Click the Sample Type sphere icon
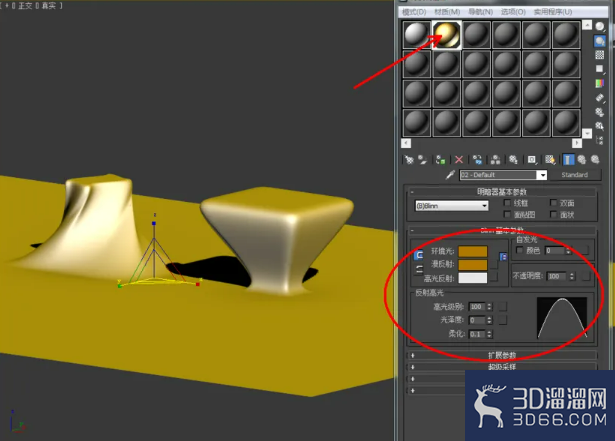 click(600, 26)
